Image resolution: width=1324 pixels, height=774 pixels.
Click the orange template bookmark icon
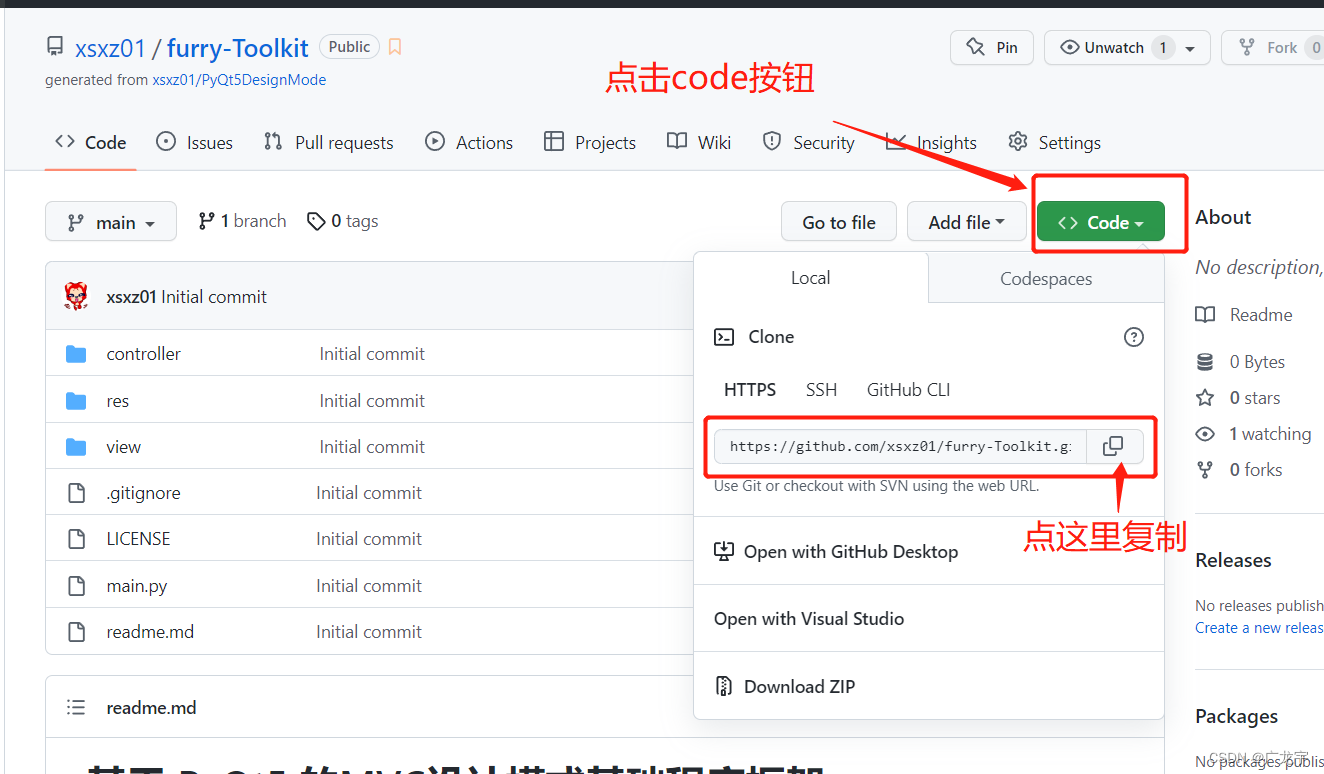pyautogui.click(x=395, y=47)
